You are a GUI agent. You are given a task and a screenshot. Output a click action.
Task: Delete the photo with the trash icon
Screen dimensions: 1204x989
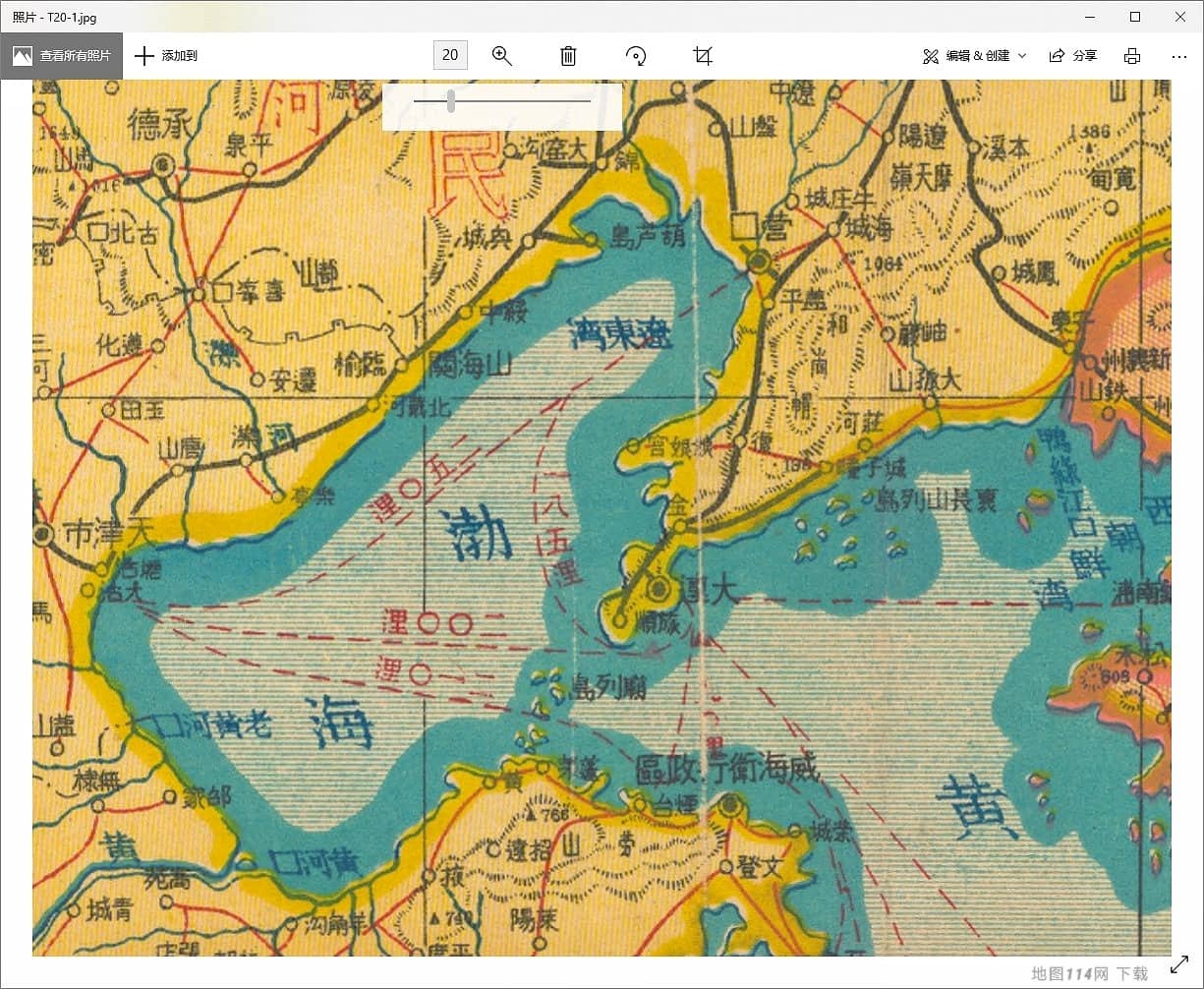(568, 56)
